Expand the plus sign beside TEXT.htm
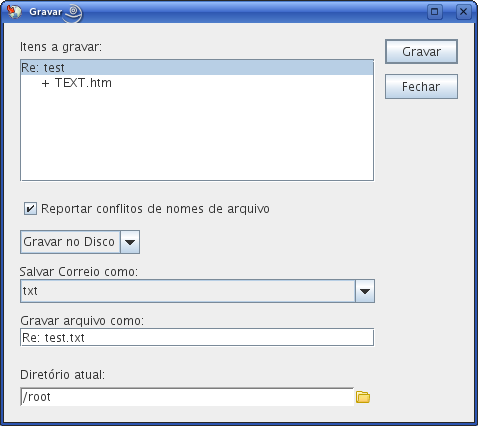The image size is (478, 426). coord(45,83)
